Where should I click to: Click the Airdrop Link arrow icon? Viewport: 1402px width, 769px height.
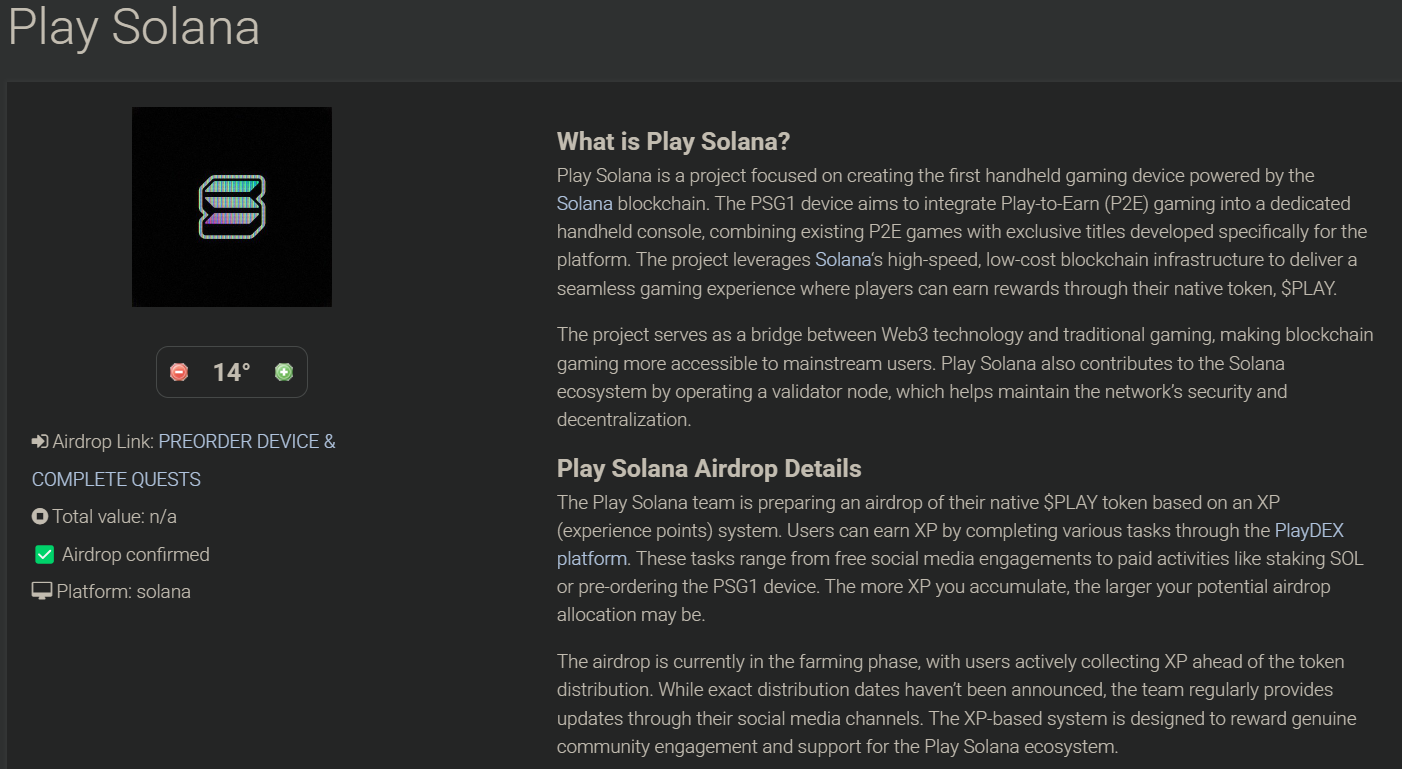point(40,441)
